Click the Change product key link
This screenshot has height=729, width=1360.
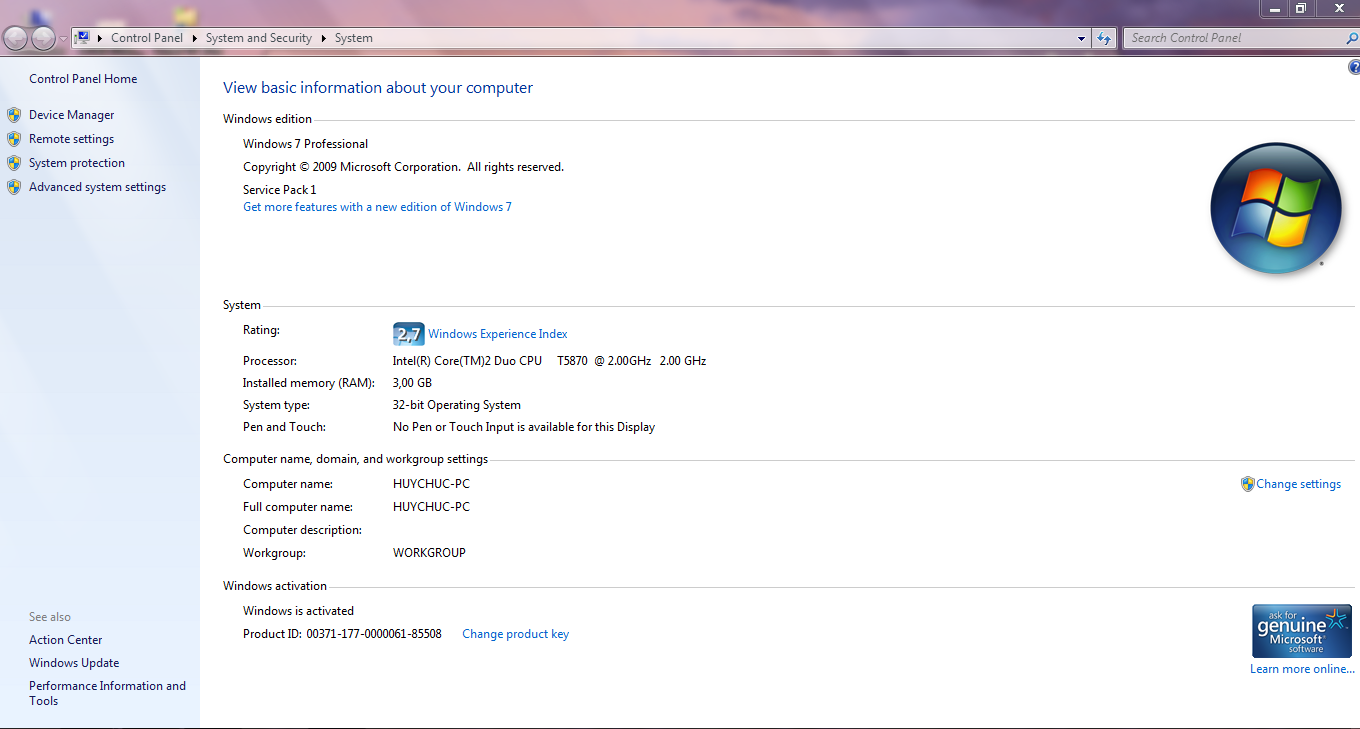[x=515, y=634]
